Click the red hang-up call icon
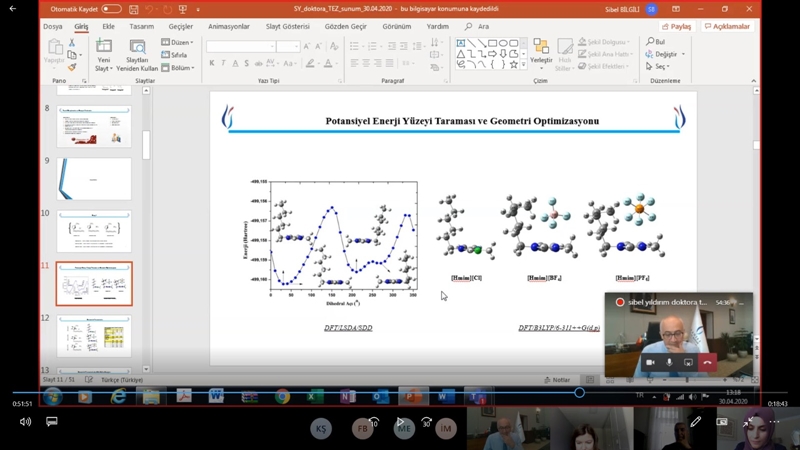The height and width of the screenshot is (450, 800). click(x=707, y=362)
